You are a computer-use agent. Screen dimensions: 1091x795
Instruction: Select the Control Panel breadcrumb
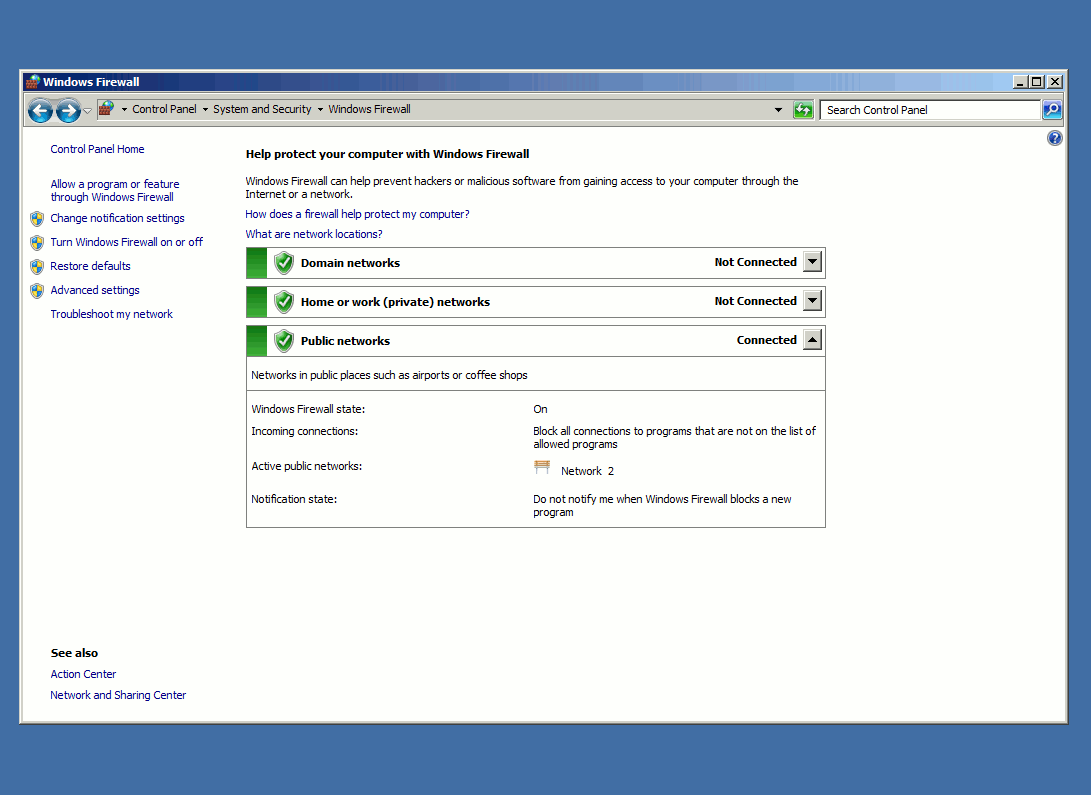click(x=164, y=109)
